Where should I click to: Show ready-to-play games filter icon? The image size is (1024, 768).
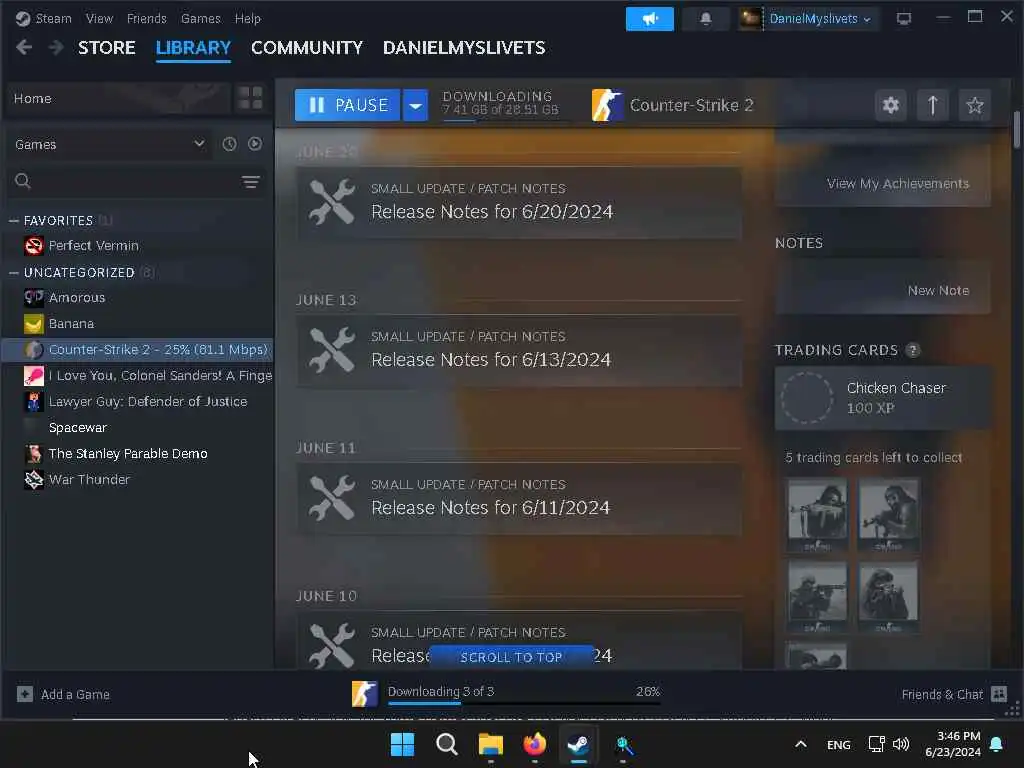pyautogui.click(x=255, y=144)
